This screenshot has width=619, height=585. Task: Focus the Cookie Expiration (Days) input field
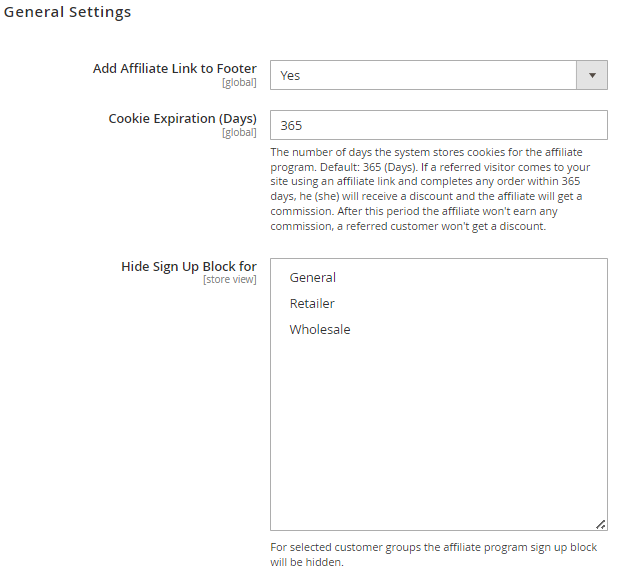click(439, 125)
